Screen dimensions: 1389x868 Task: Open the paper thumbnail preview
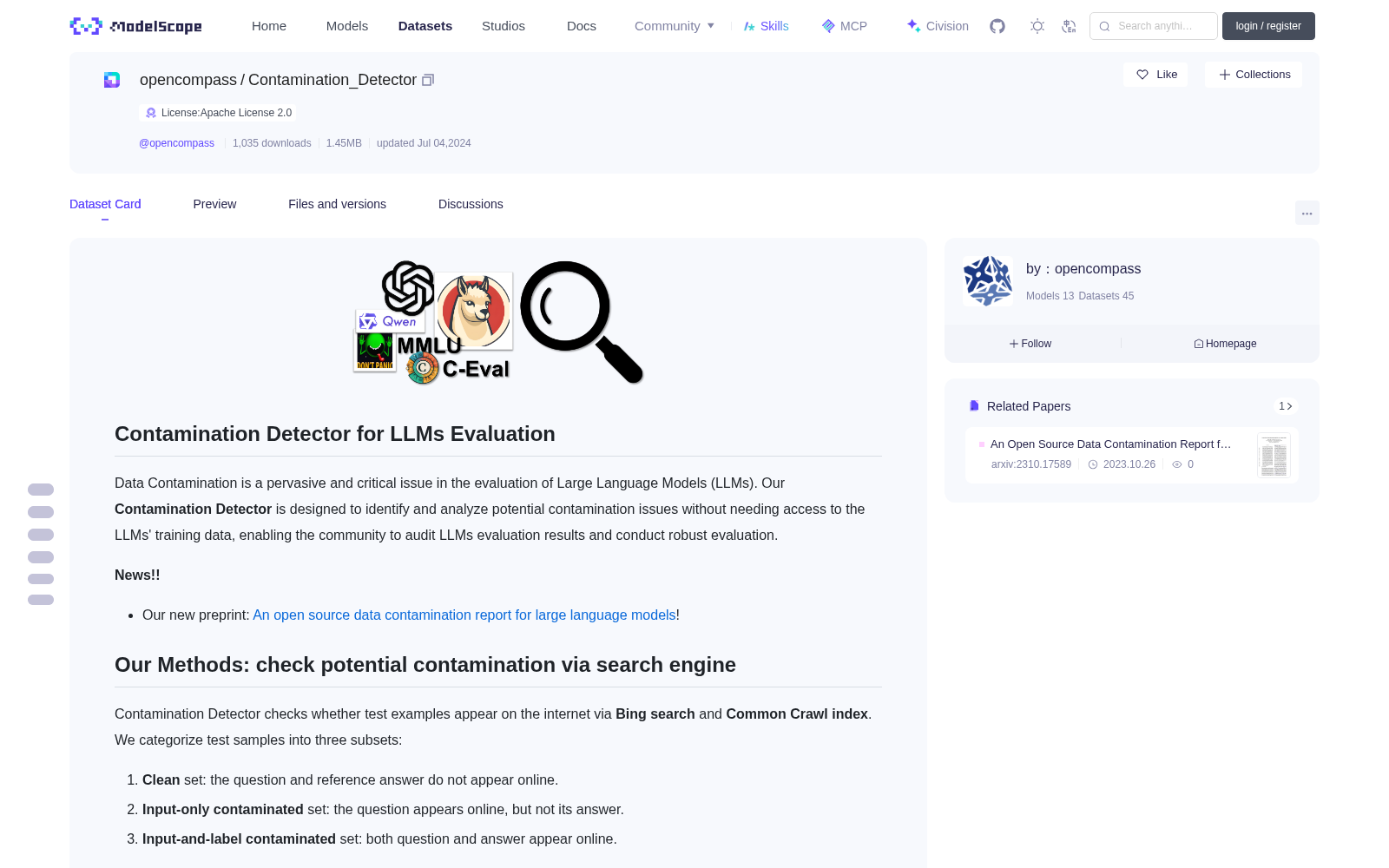point(1274,455)
